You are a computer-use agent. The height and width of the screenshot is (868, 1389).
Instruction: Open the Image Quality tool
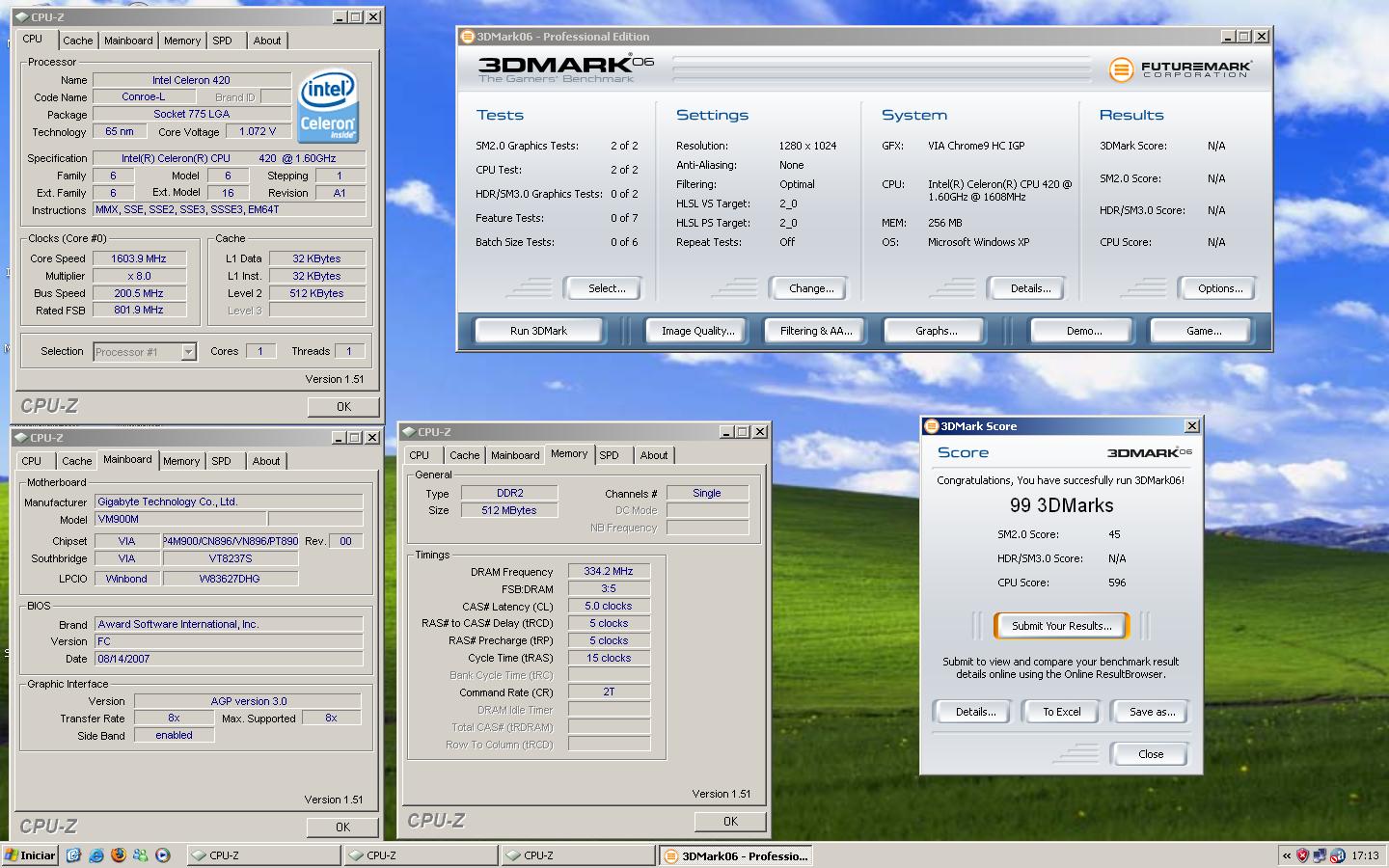tap(697, 331)
